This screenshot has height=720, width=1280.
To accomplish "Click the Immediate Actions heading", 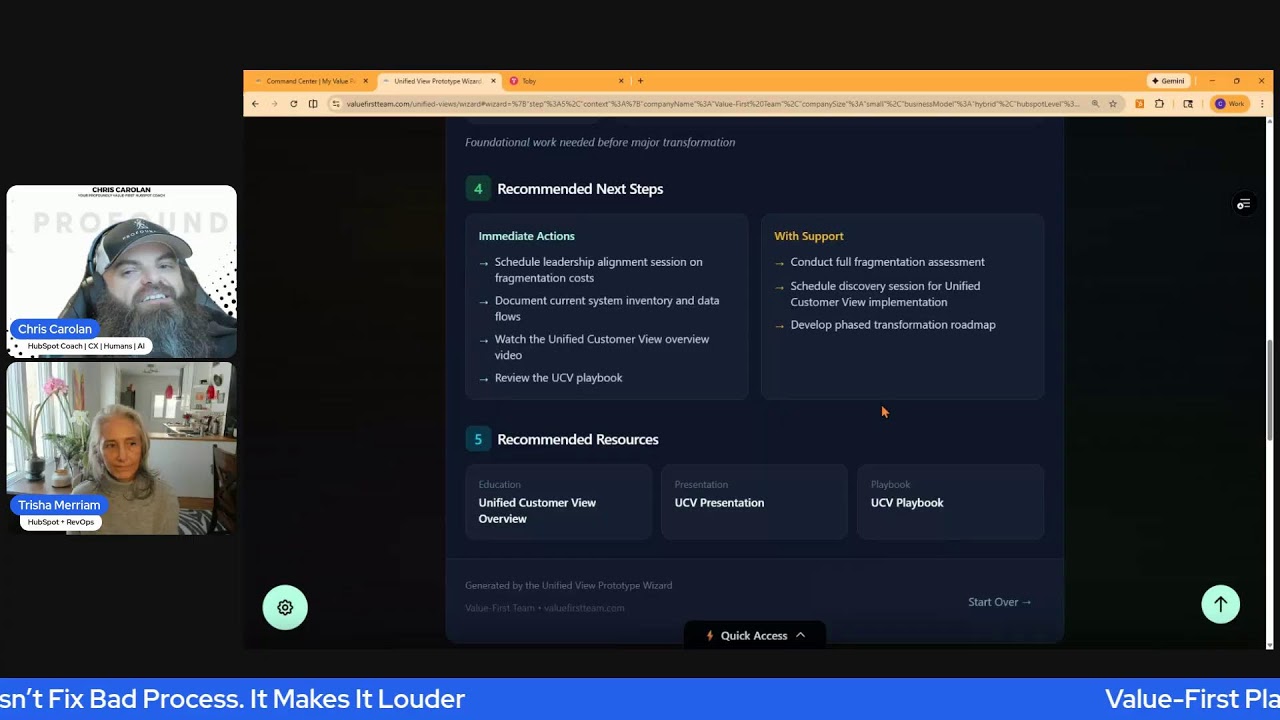I will click(x=526, y=236).
